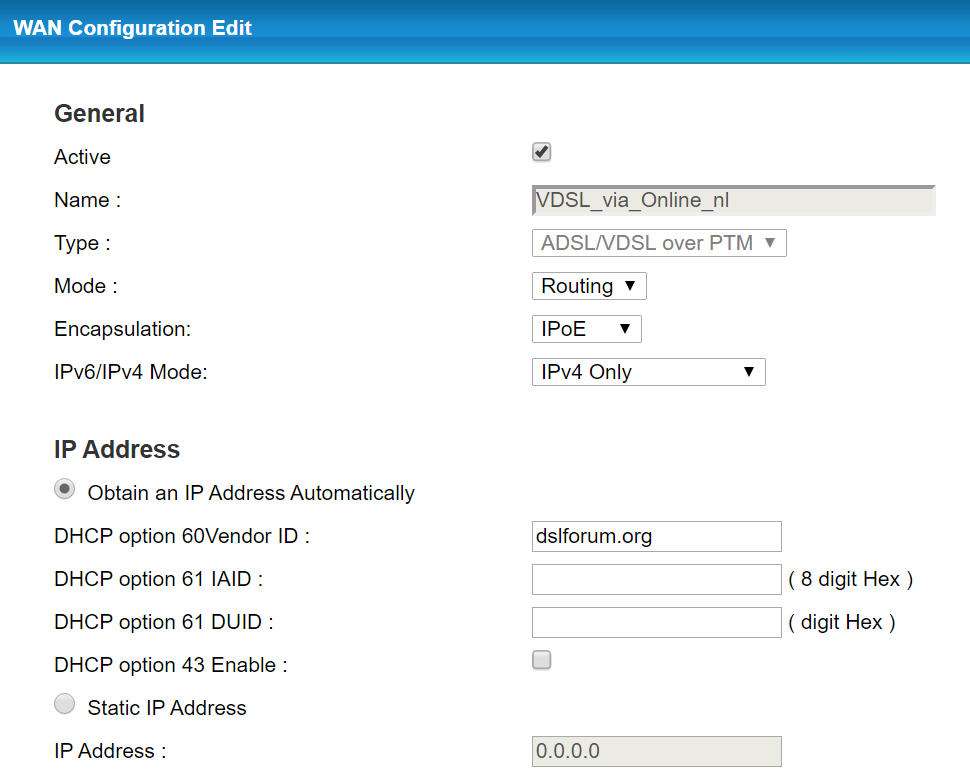Open the Type dropdown ADSL/VDSL over PTM

click(659, 243)
